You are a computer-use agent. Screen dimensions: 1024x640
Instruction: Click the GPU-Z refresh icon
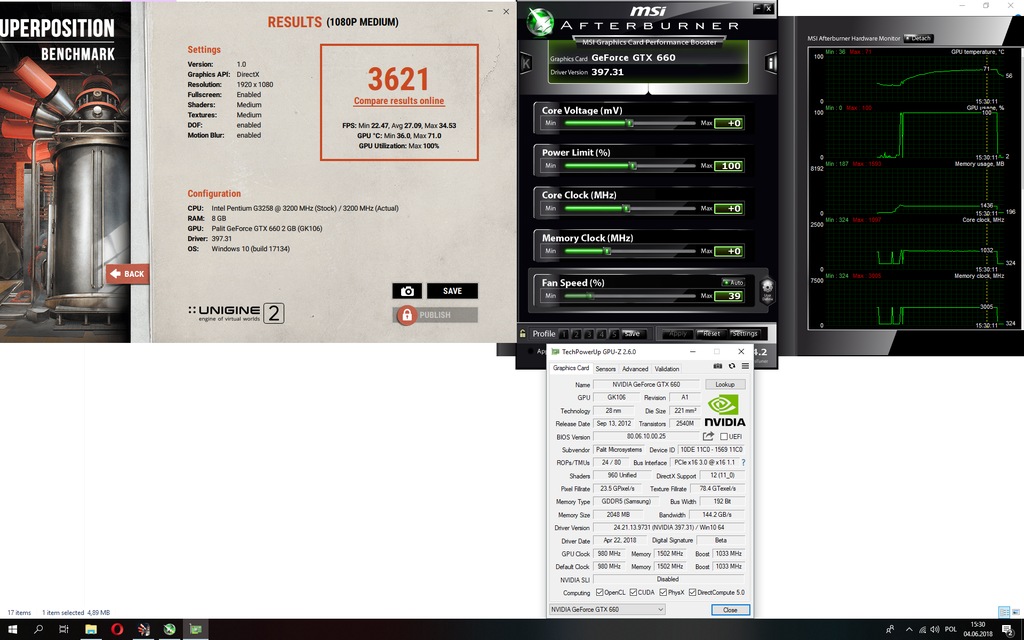coord(731,366)
